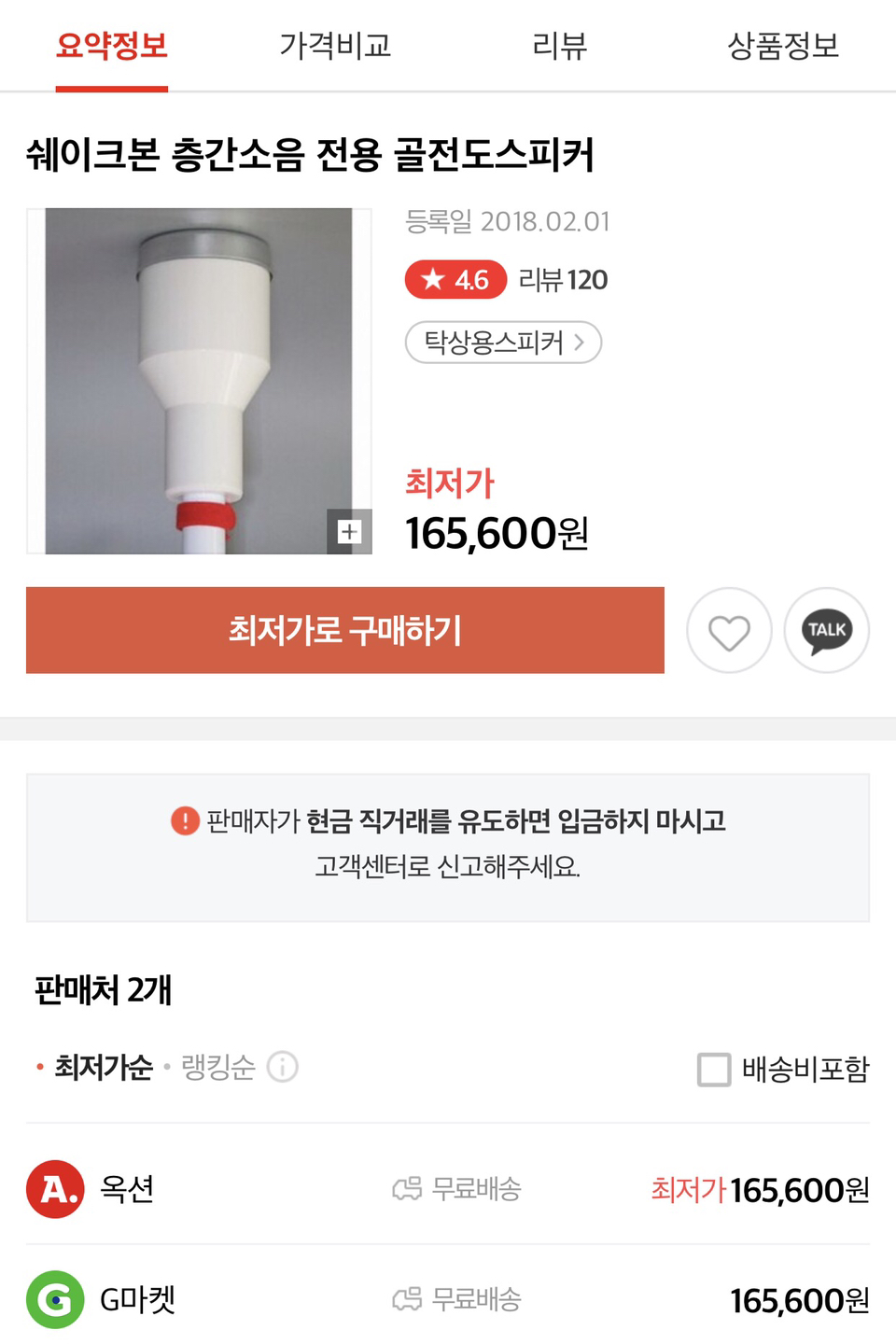Select the 요약정보 tab
Viewport: 896px width, 1344px height.
point(112,45)
